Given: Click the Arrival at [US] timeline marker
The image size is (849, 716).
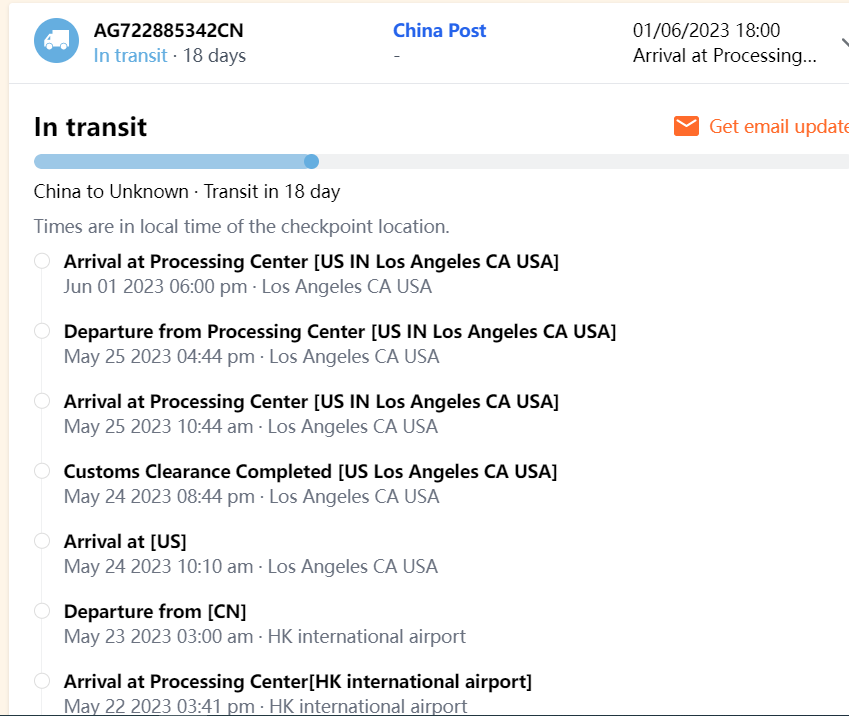Looking at the screenshot, I should (42, 541).
